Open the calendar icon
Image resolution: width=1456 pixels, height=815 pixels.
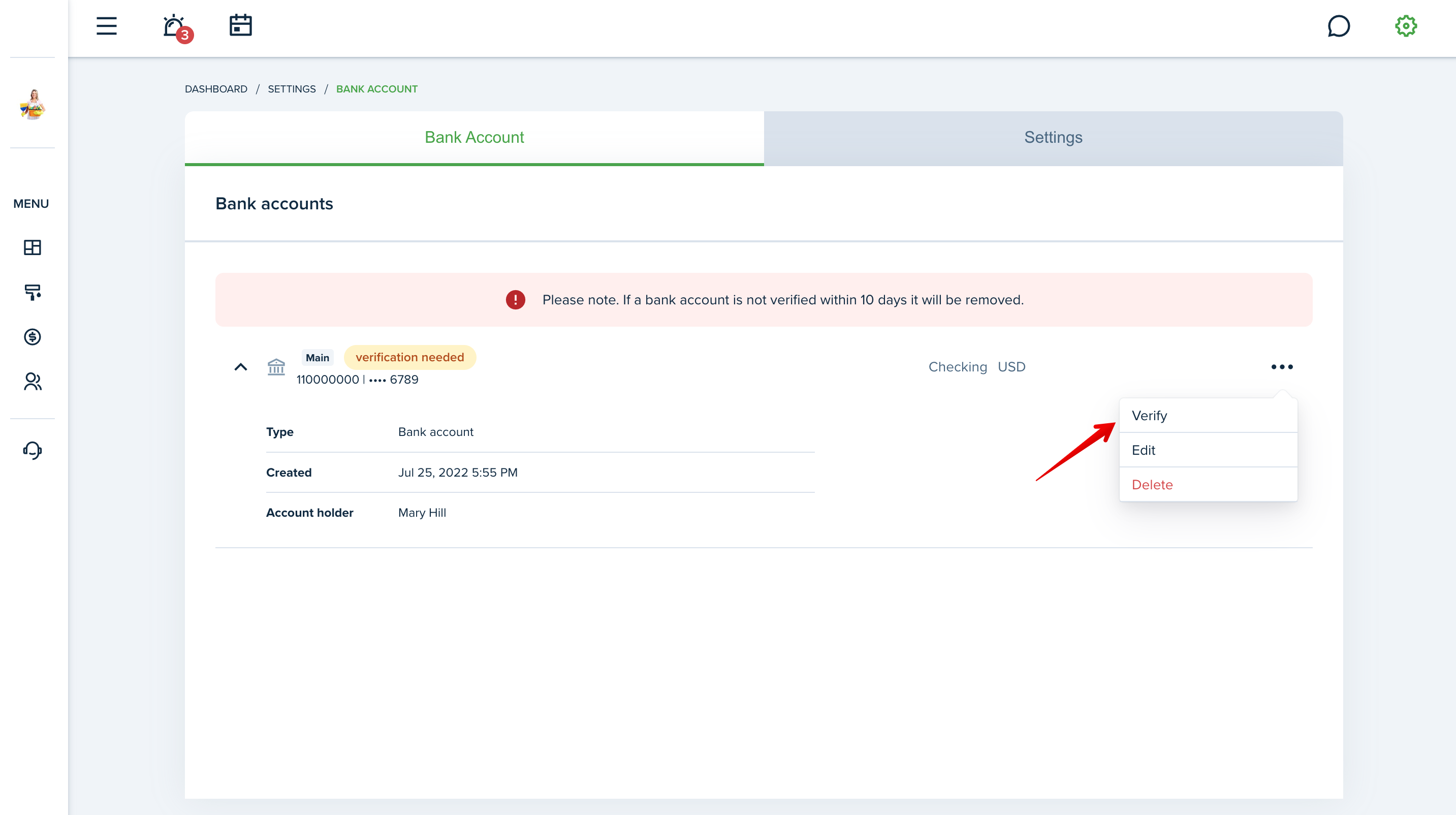[241, 25]
